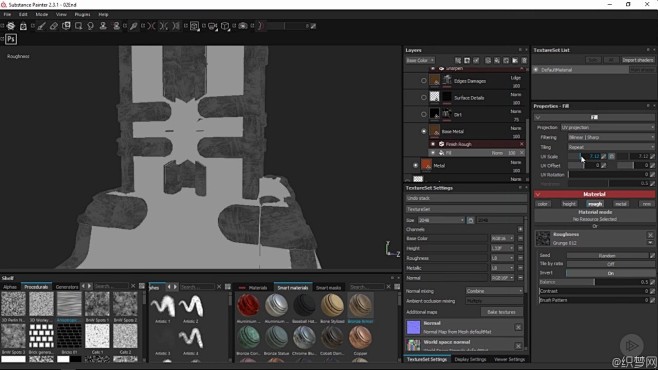Image resolution: width=658 pixels, height=370 pixels.
Task: Remove the Normal additional map
Action: tap(518, 327)
